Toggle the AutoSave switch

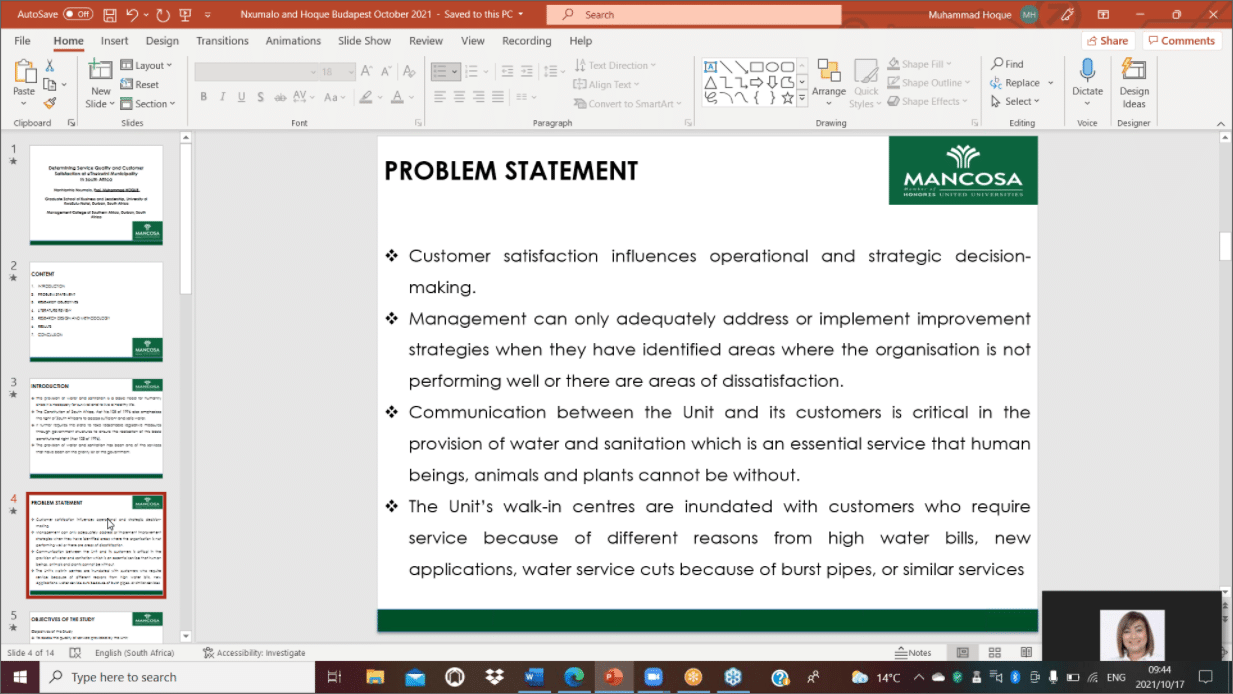(77, 15)
